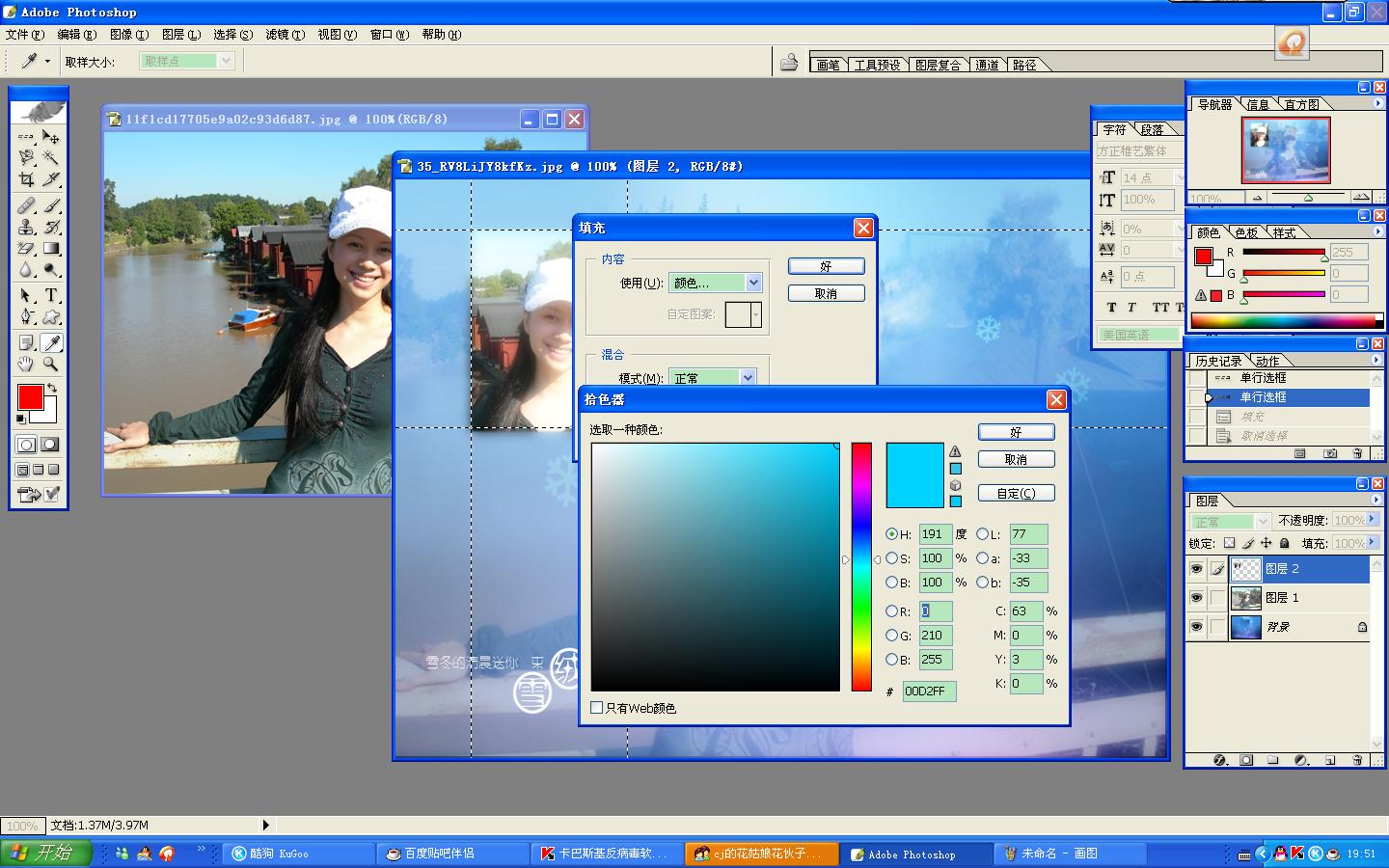1389x868 pixels.
Task: Select the Hand tool
Action: pos(26,364)
